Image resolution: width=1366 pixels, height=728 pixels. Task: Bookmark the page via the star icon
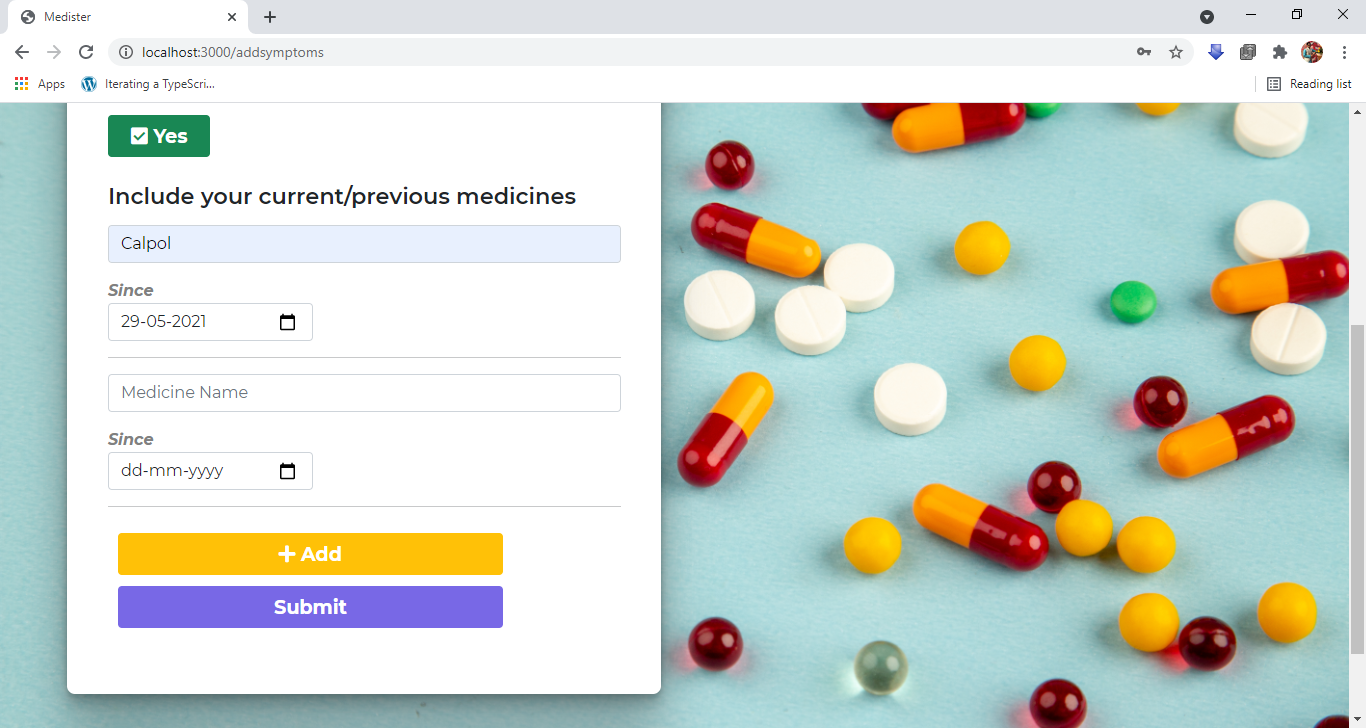pyautogui.click(x=1176, y=51)
